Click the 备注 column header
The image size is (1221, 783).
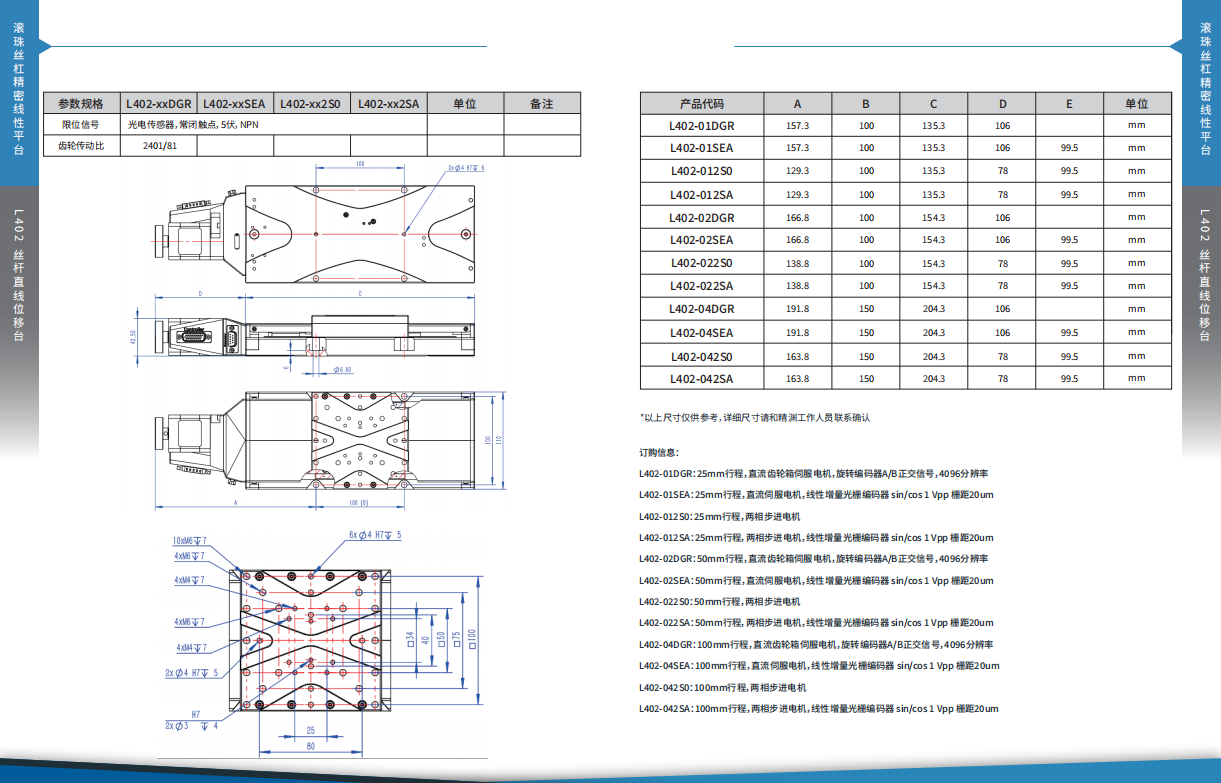[x=541, y=103]
